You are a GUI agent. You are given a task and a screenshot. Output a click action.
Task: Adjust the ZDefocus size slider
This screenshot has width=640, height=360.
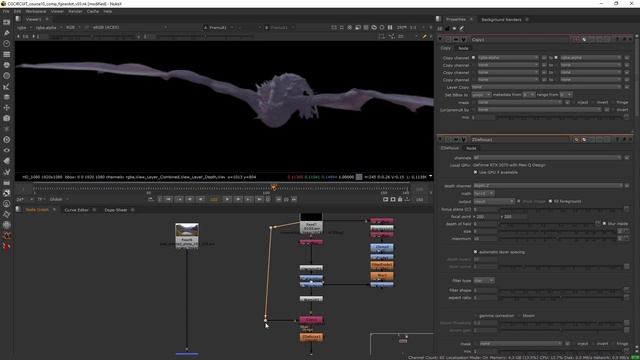pos(558,231)
